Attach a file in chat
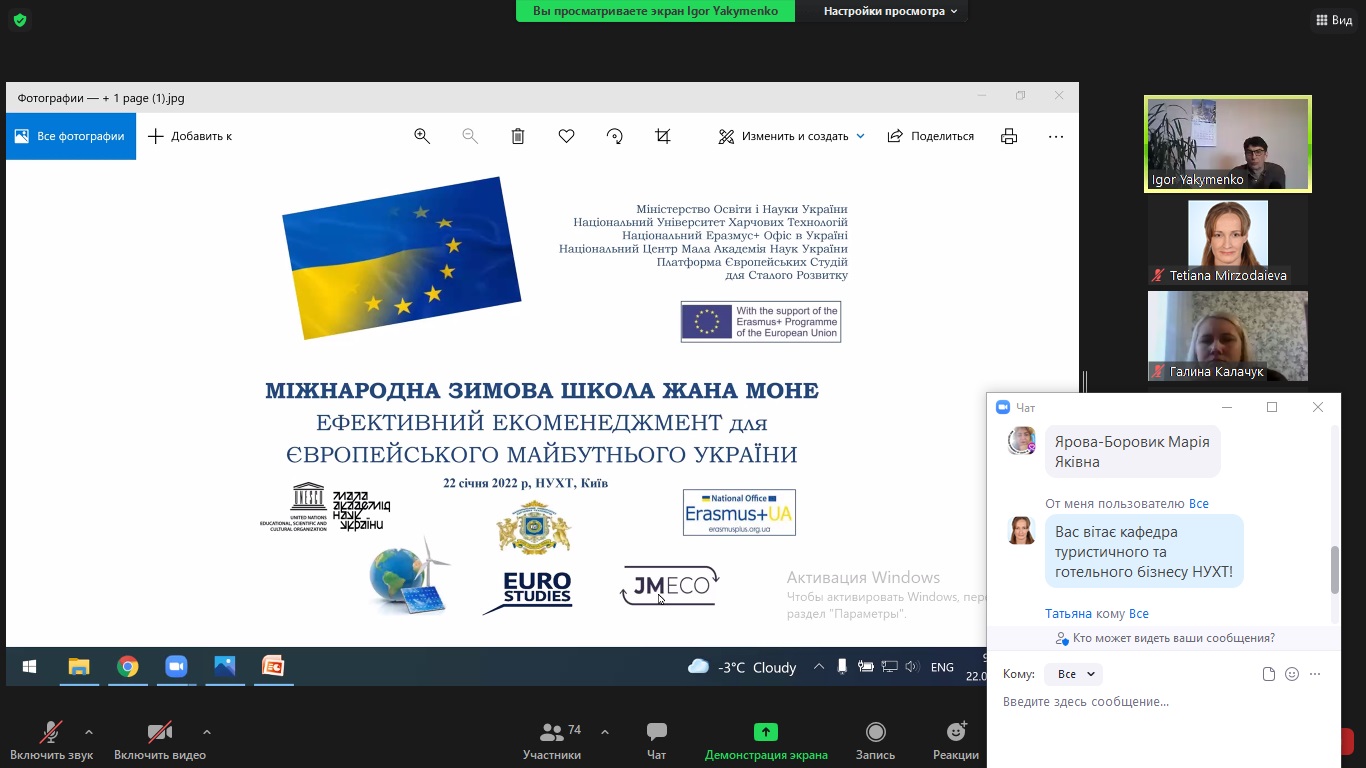The width and height of the screenshot is (1366, 768). point(1269,674)
